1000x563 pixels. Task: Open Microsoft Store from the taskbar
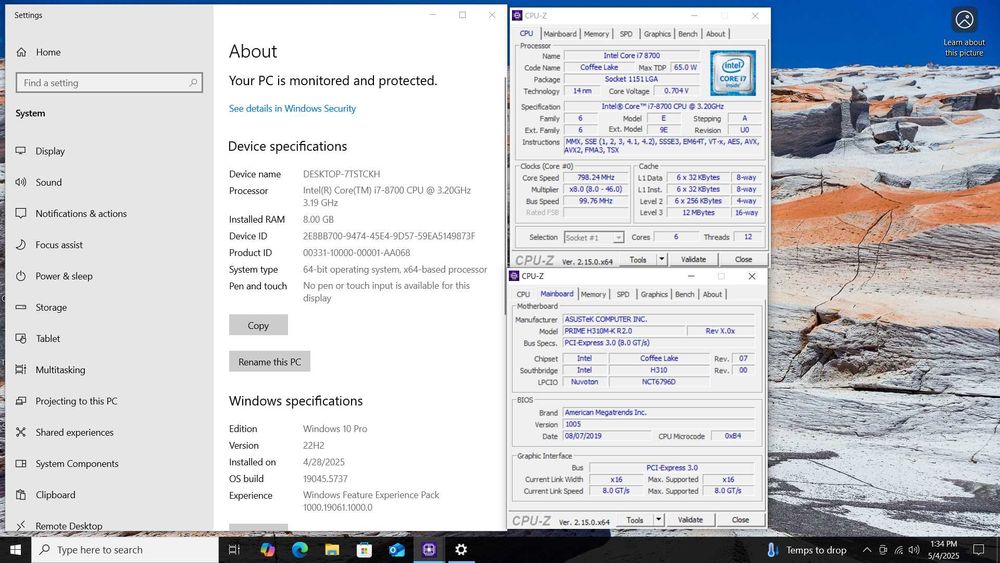pos(364,550)
